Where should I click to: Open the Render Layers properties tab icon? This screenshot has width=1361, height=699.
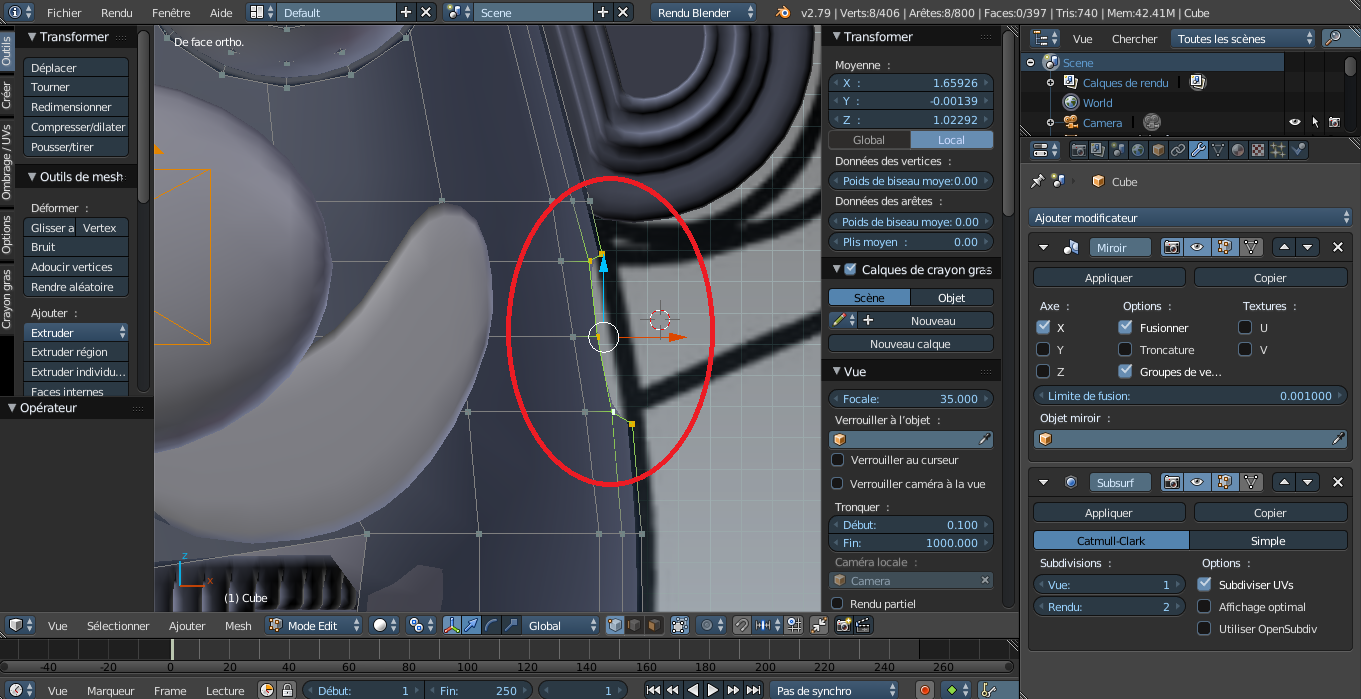pyautogui.click(x=1099, y=150)
